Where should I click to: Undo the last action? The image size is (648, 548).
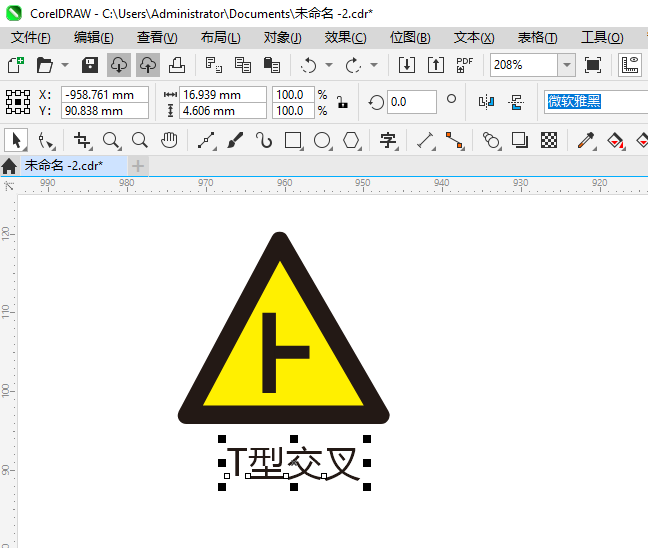[x=309, y=65]
